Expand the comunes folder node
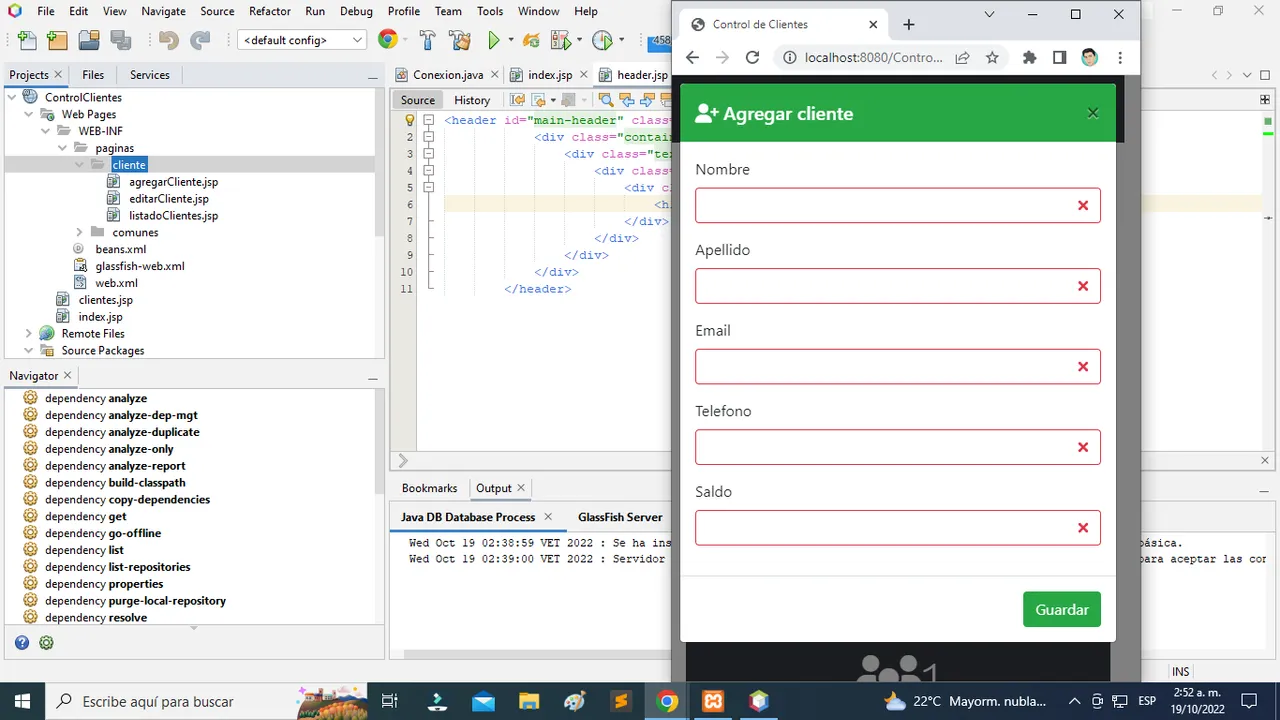This screenshot has width=1280, height=720. coord(80,232)
